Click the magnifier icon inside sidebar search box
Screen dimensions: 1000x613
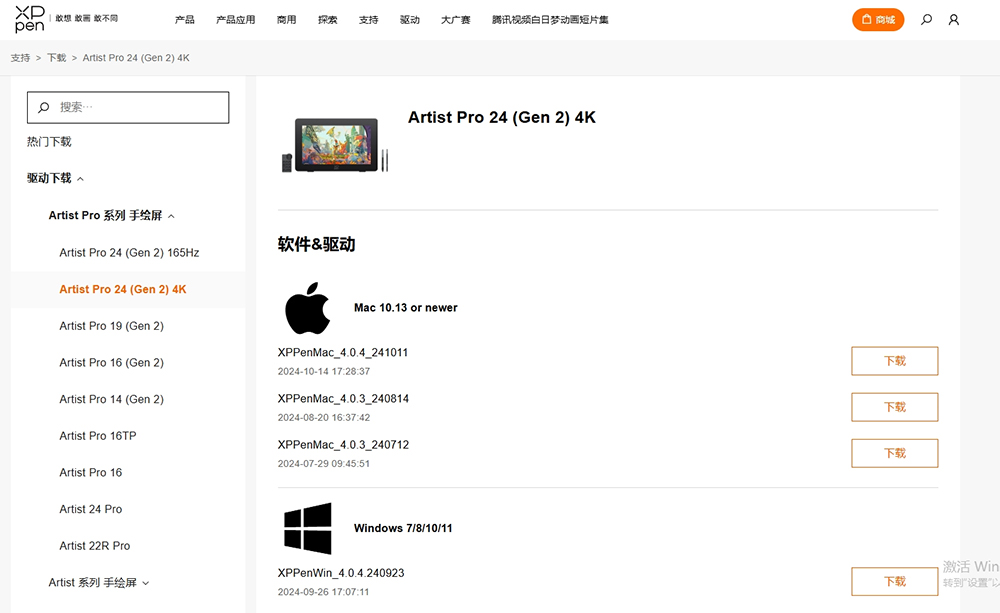43,107
